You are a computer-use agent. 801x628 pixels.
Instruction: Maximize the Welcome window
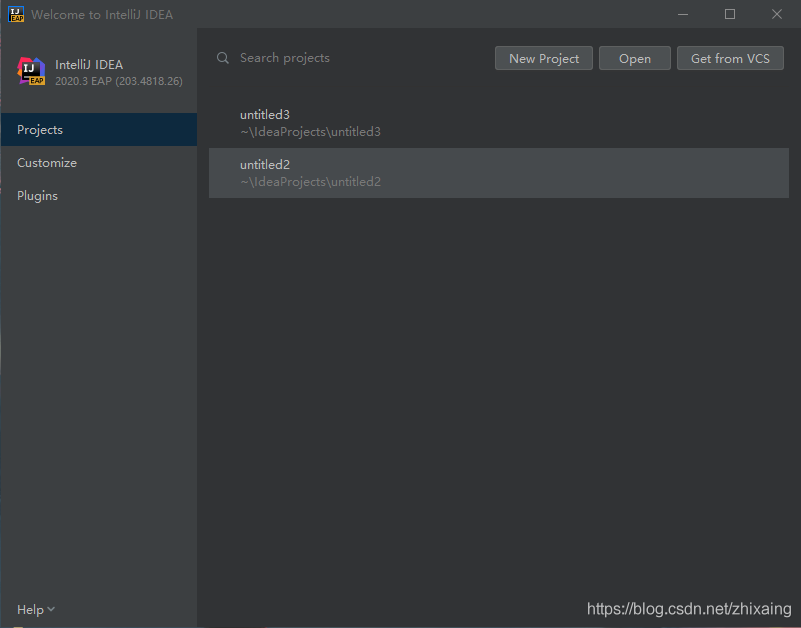(730, 14)
